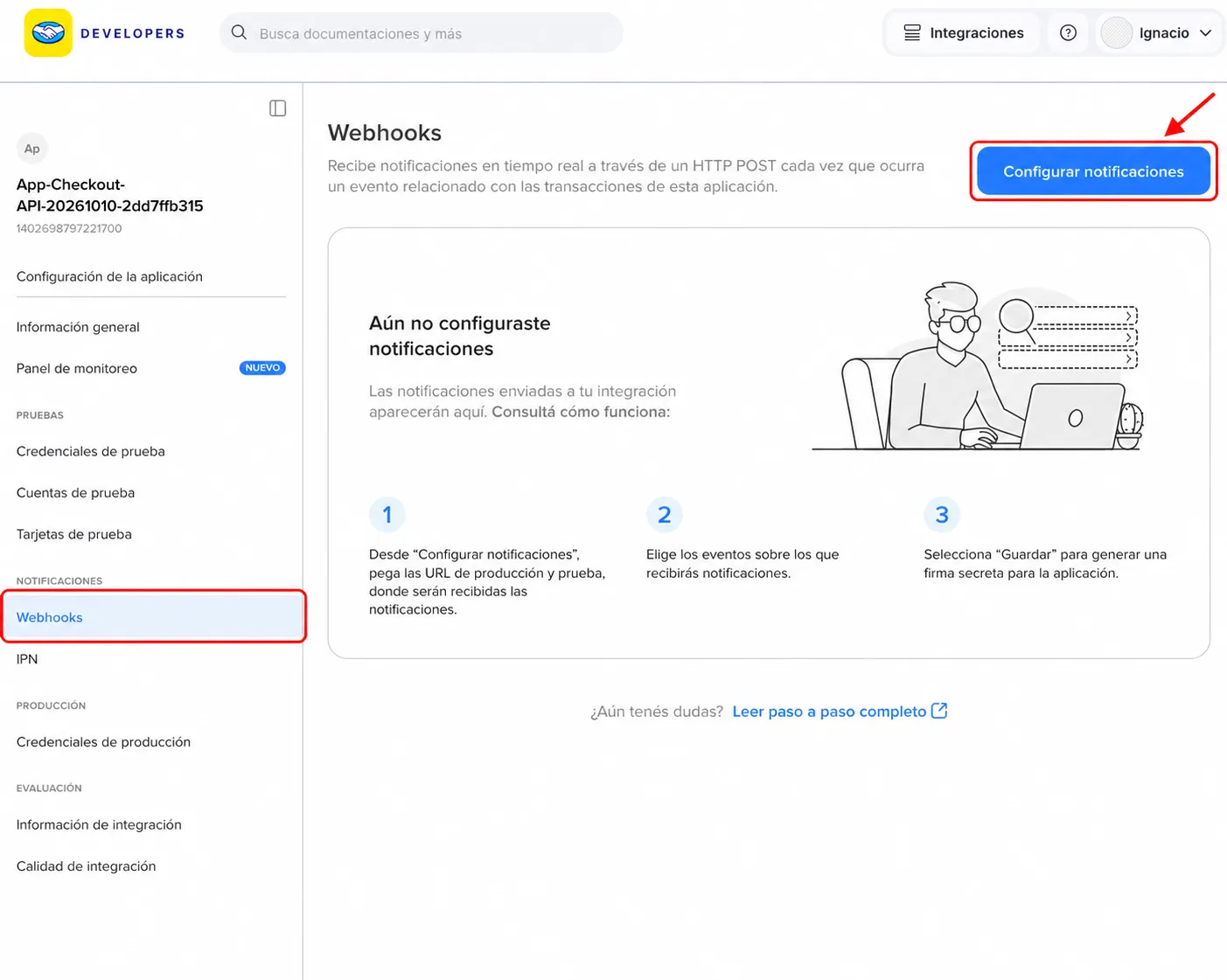Select Credenciales de prueba

(x=91, y=451)
